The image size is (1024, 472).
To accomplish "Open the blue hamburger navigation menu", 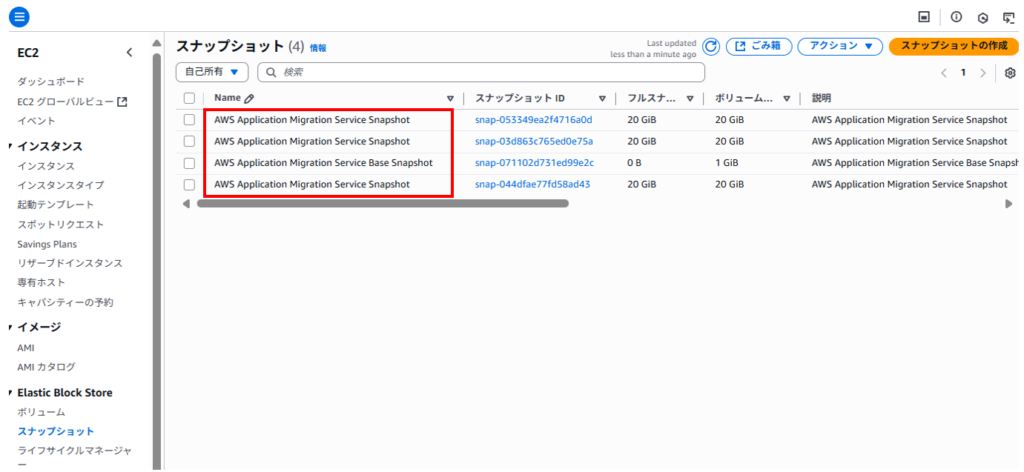I will [19, 17].
